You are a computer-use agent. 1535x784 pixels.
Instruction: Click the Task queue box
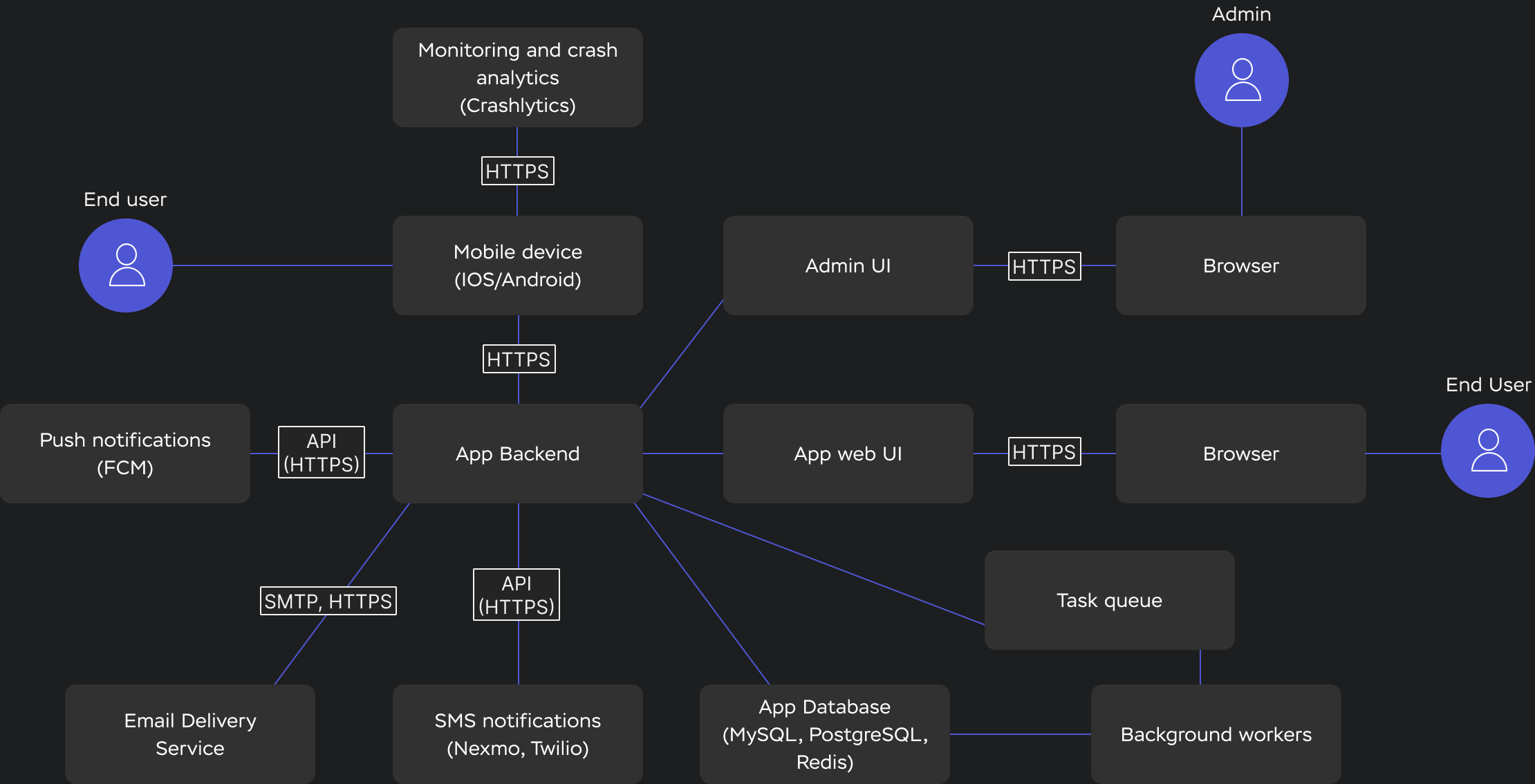pos(1109,600)
